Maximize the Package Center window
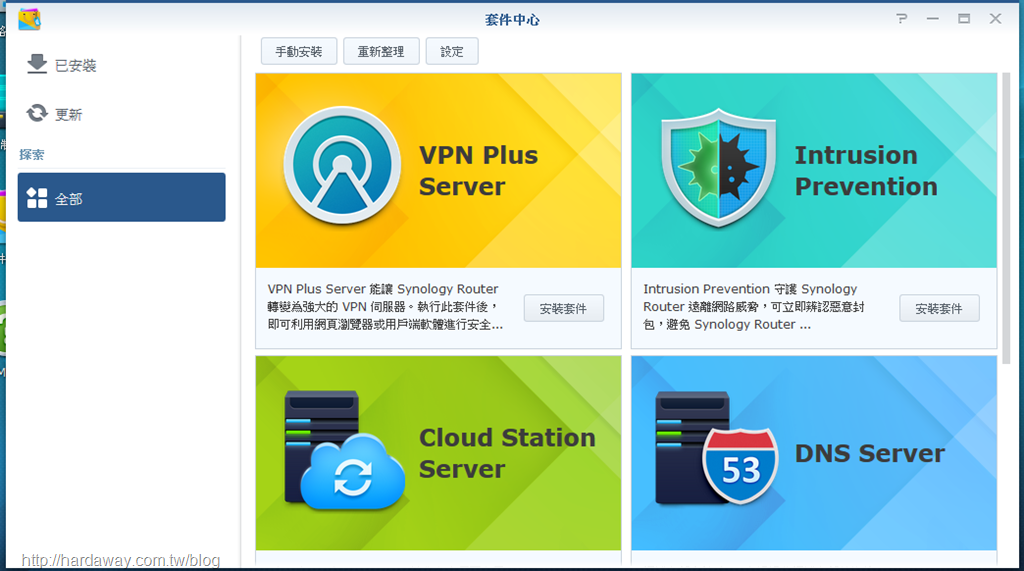 click(964, 19)
